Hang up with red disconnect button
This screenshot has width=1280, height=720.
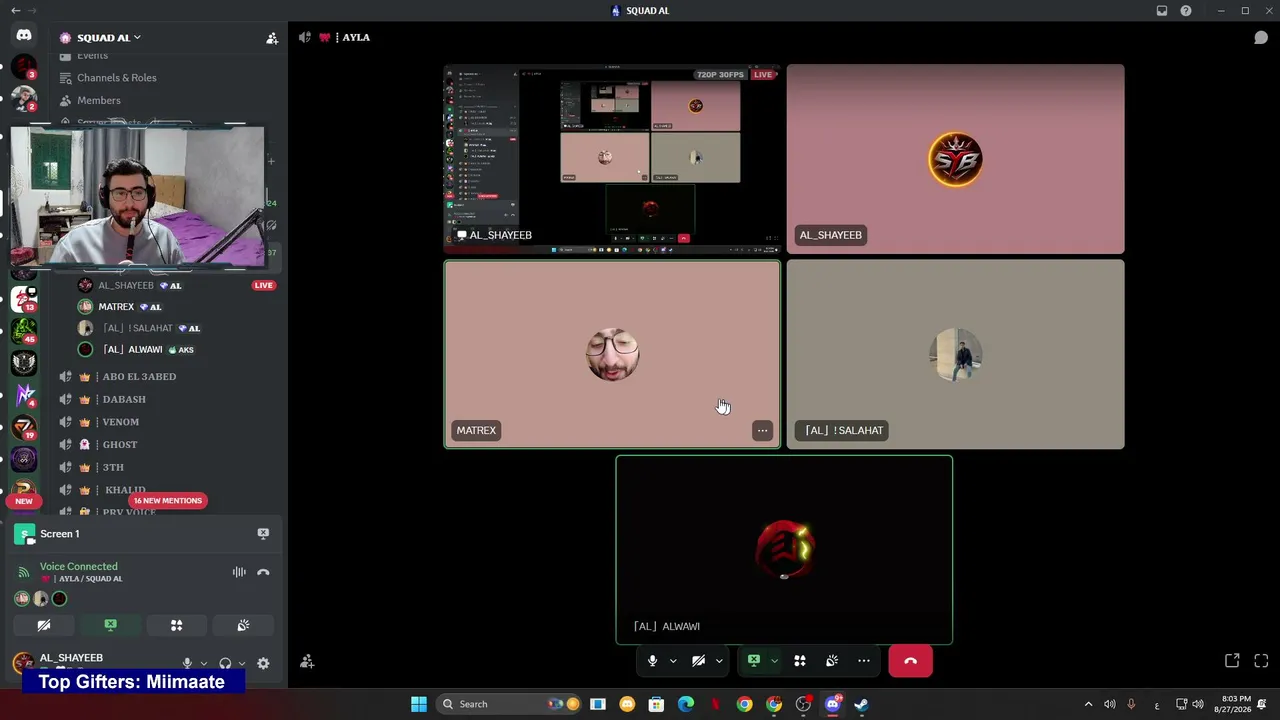click(x=910, y=661)
